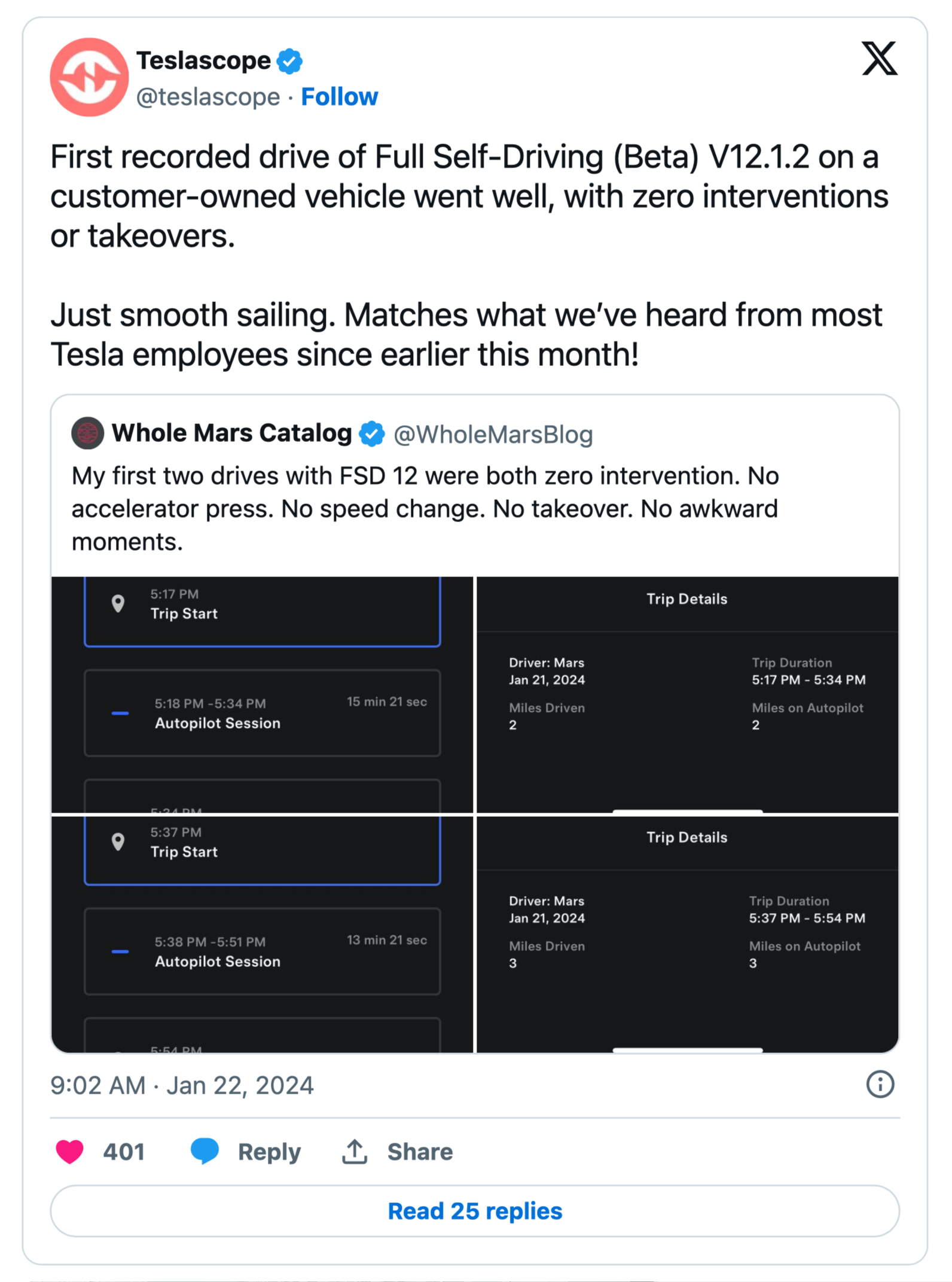Click the blue reply bubble icon
952x1282 pixels.
(x=205, y=1152)
